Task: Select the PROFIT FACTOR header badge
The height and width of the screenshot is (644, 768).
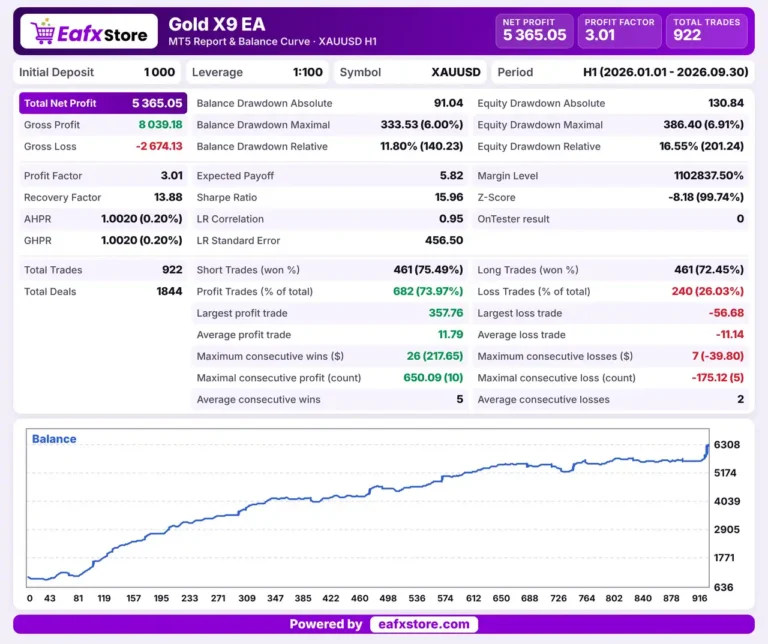Action: (620, 31)
